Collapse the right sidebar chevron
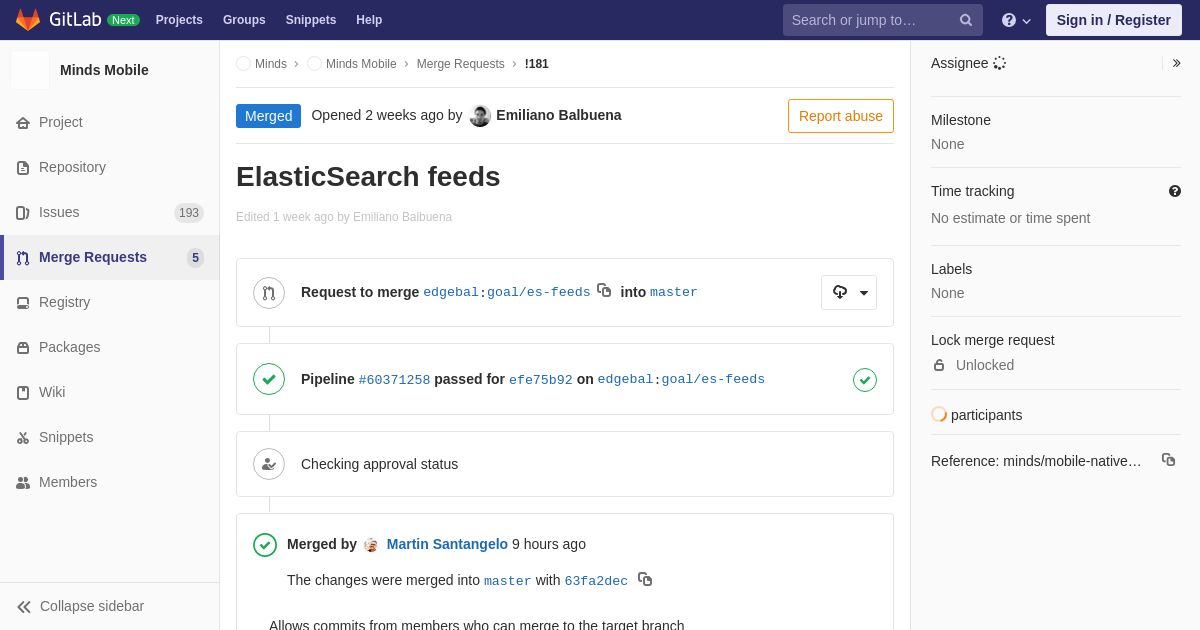This screenshot has width=1200, height=630. coord(1176,63)
